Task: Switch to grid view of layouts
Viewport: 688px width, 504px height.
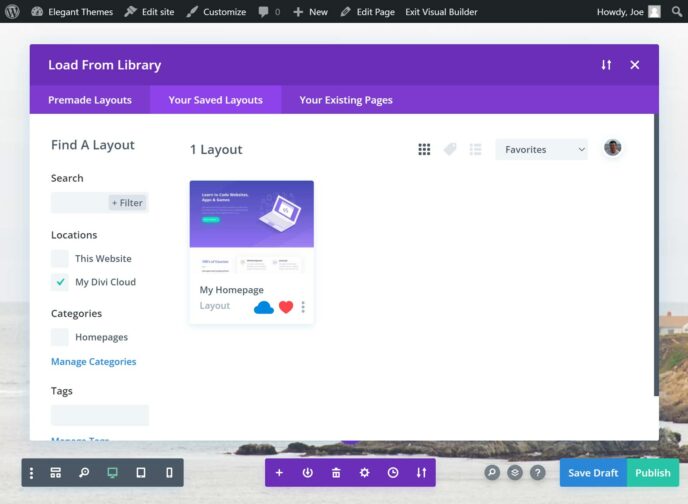Action: (424, 150)
